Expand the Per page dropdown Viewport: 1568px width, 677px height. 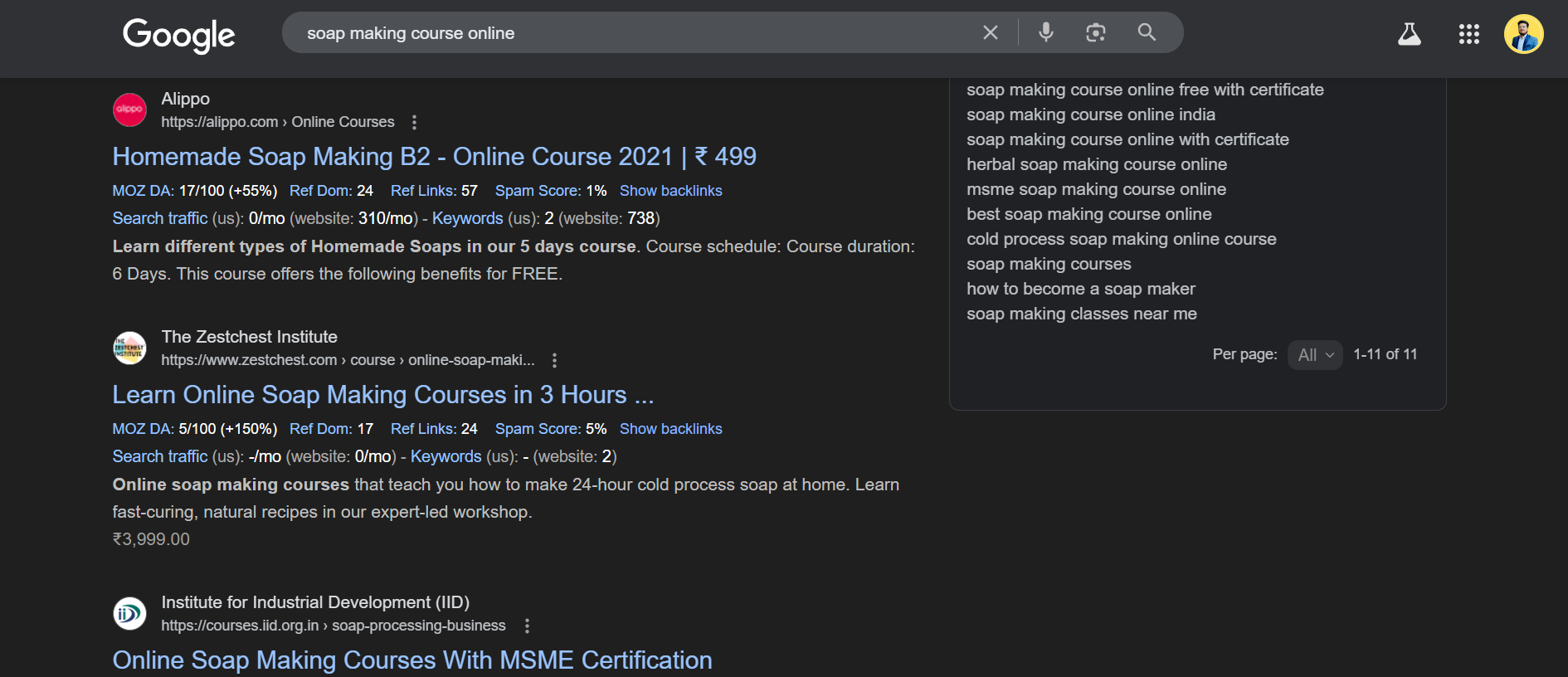[1314, 355]
